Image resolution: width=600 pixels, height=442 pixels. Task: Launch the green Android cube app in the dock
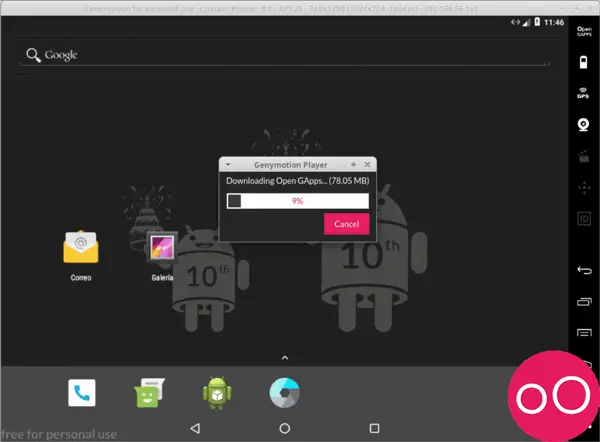click(x=217, y=393)
